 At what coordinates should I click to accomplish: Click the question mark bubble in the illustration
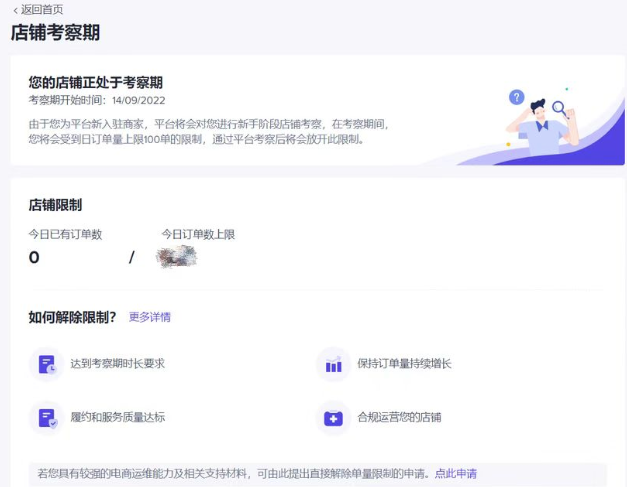point(516,97)
